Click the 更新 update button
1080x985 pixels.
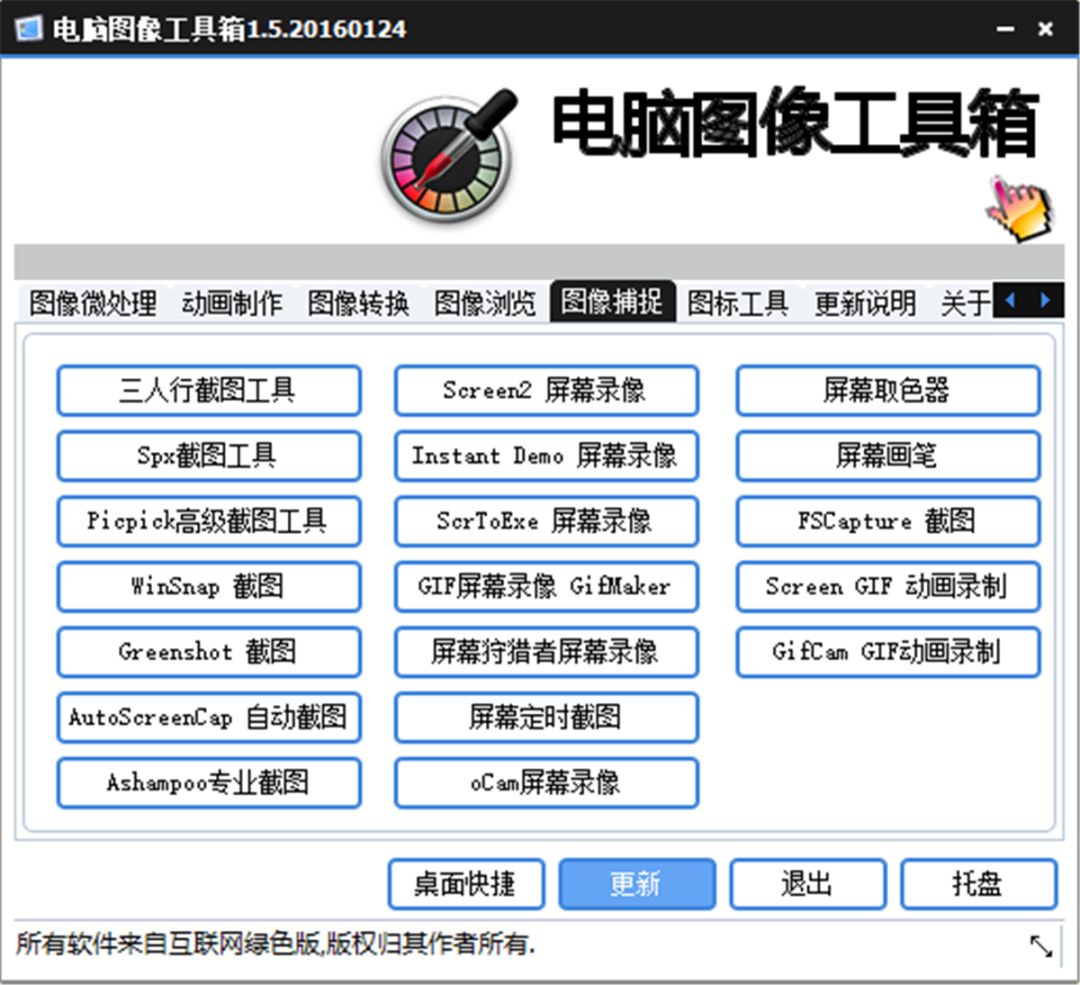(x=637, y=883)
